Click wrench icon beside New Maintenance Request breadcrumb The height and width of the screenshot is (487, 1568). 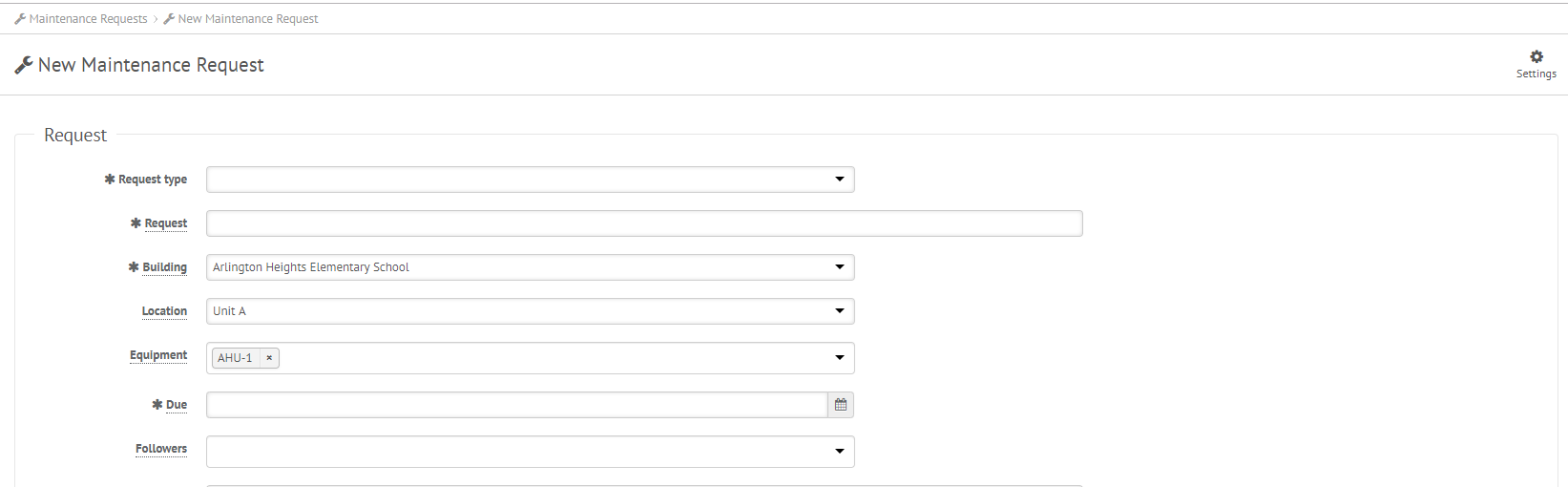[x=169, y=19]
